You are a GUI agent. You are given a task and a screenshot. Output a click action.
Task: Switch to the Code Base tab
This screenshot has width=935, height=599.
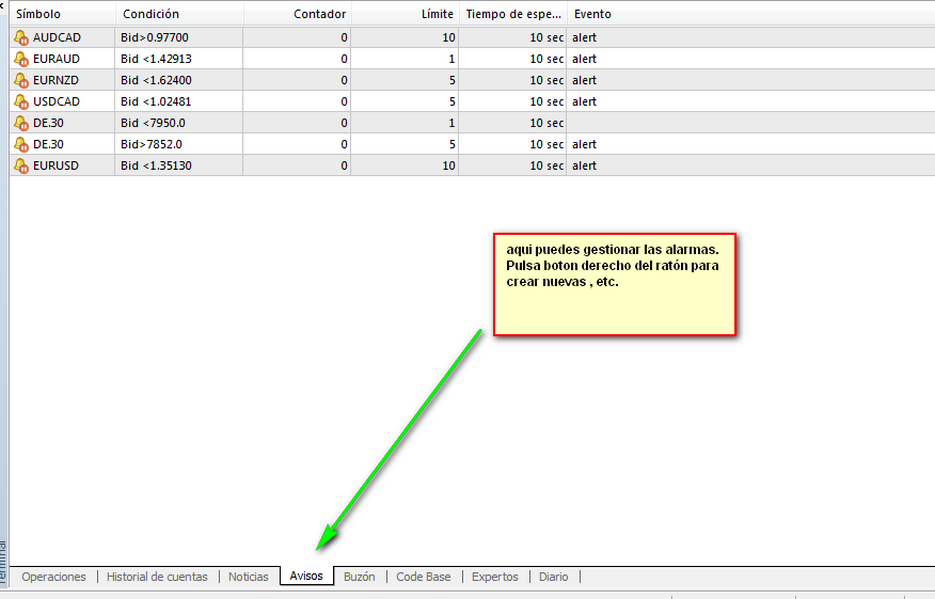point(423,577)
